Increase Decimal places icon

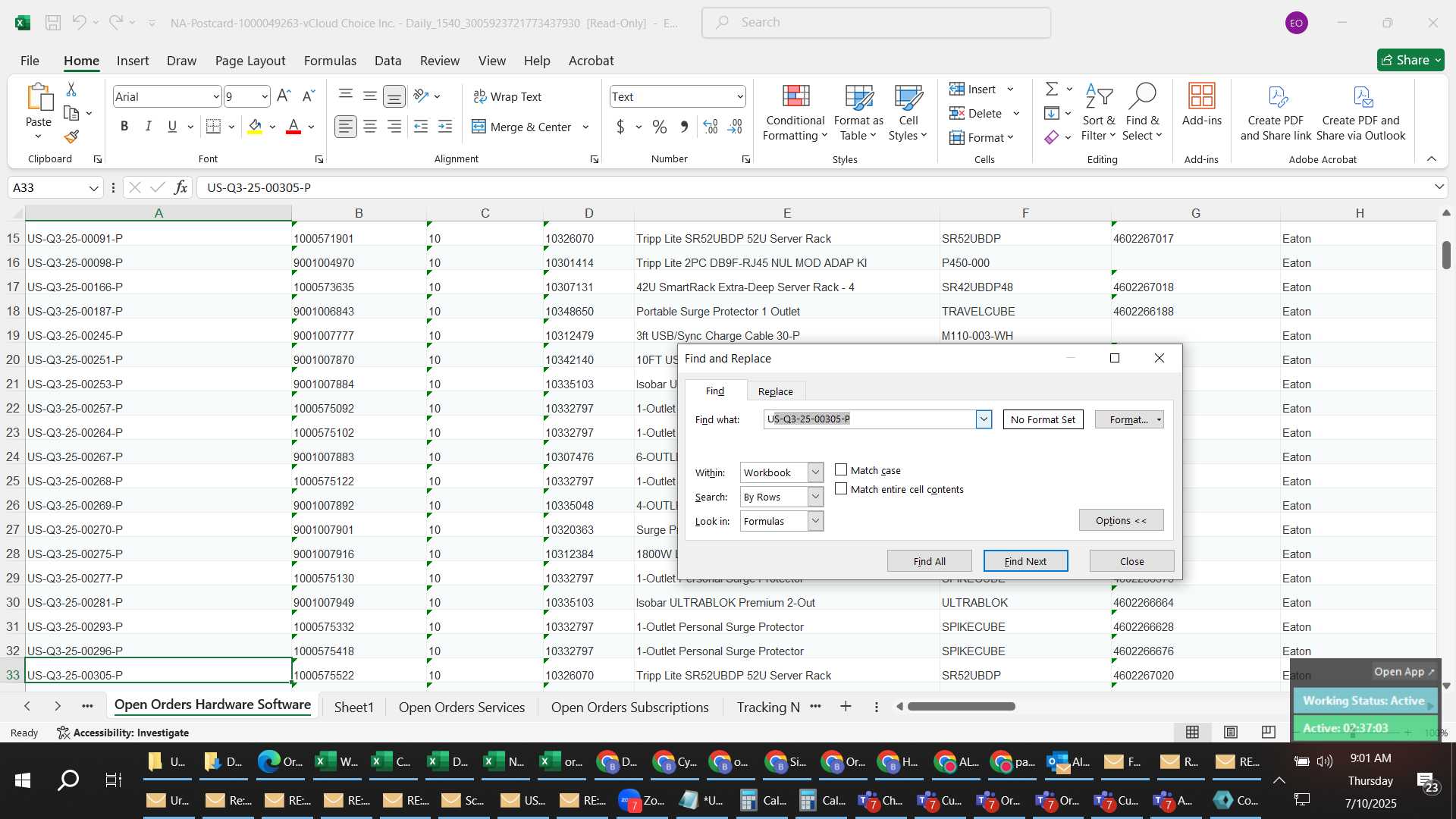[711, 127]
